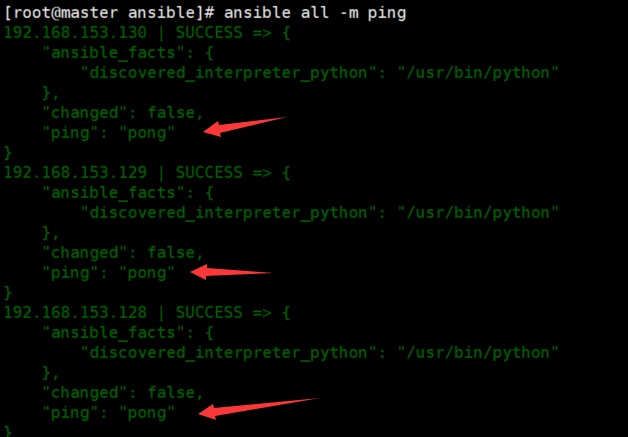Image resolution: width=628 pixels, height=437 pixels.
Task: Click third "ansible_facts" key
Action: pos(113,333)
